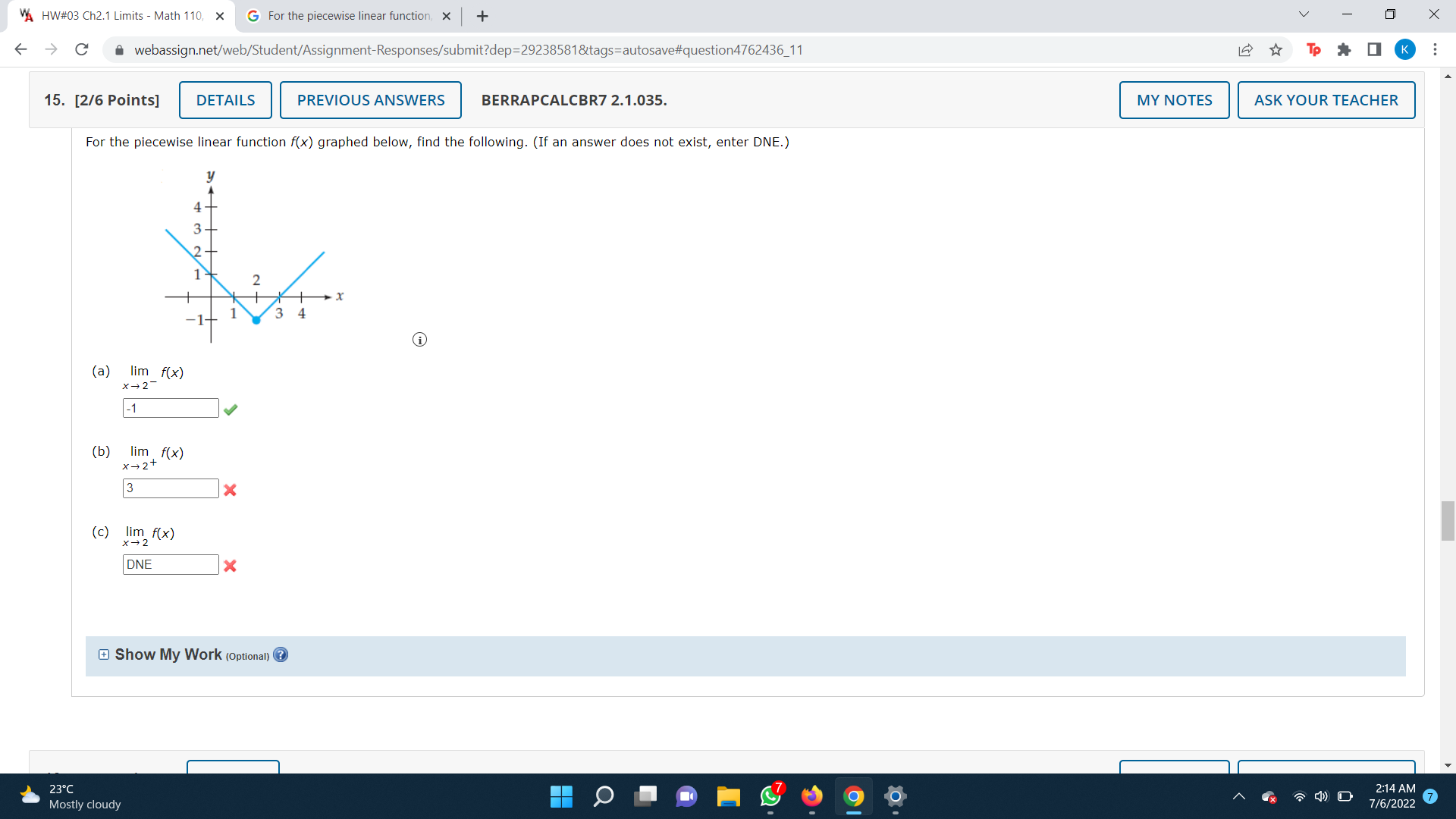
Task: Click the ASK YOUR TEACHER button
Action: click(x=1326, y=99)
